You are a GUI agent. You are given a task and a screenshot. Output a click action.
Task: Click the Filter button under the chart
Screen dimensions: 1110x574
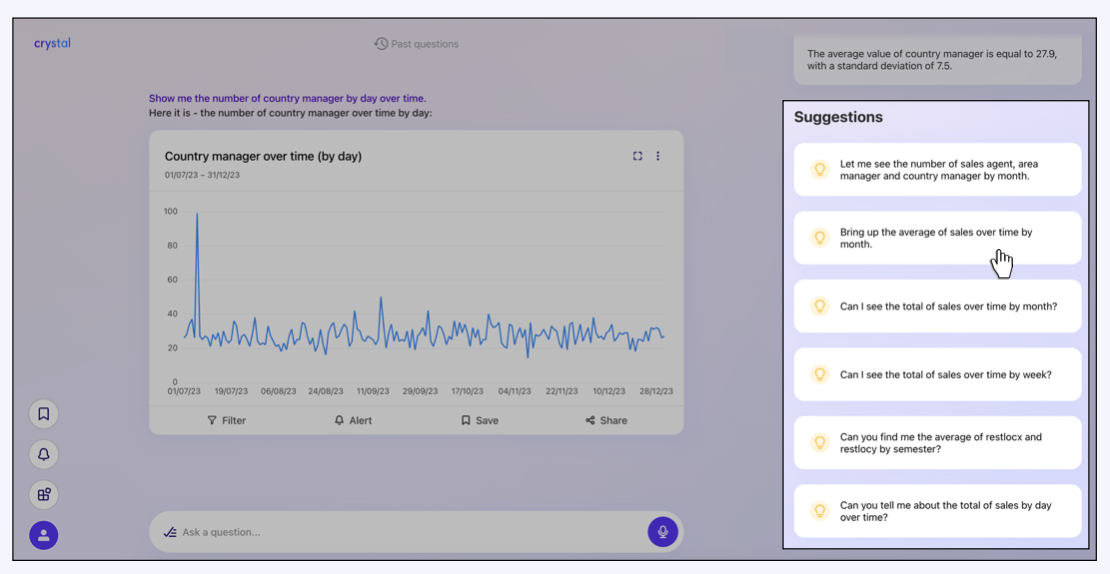point(226,420)
